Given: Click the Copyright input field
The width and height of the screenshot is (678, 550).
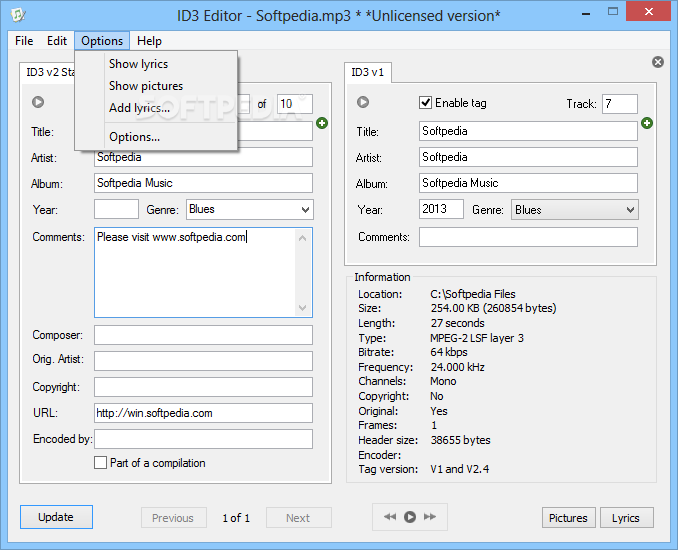Looking at the screenshot, I should click(x=203, y=387).
